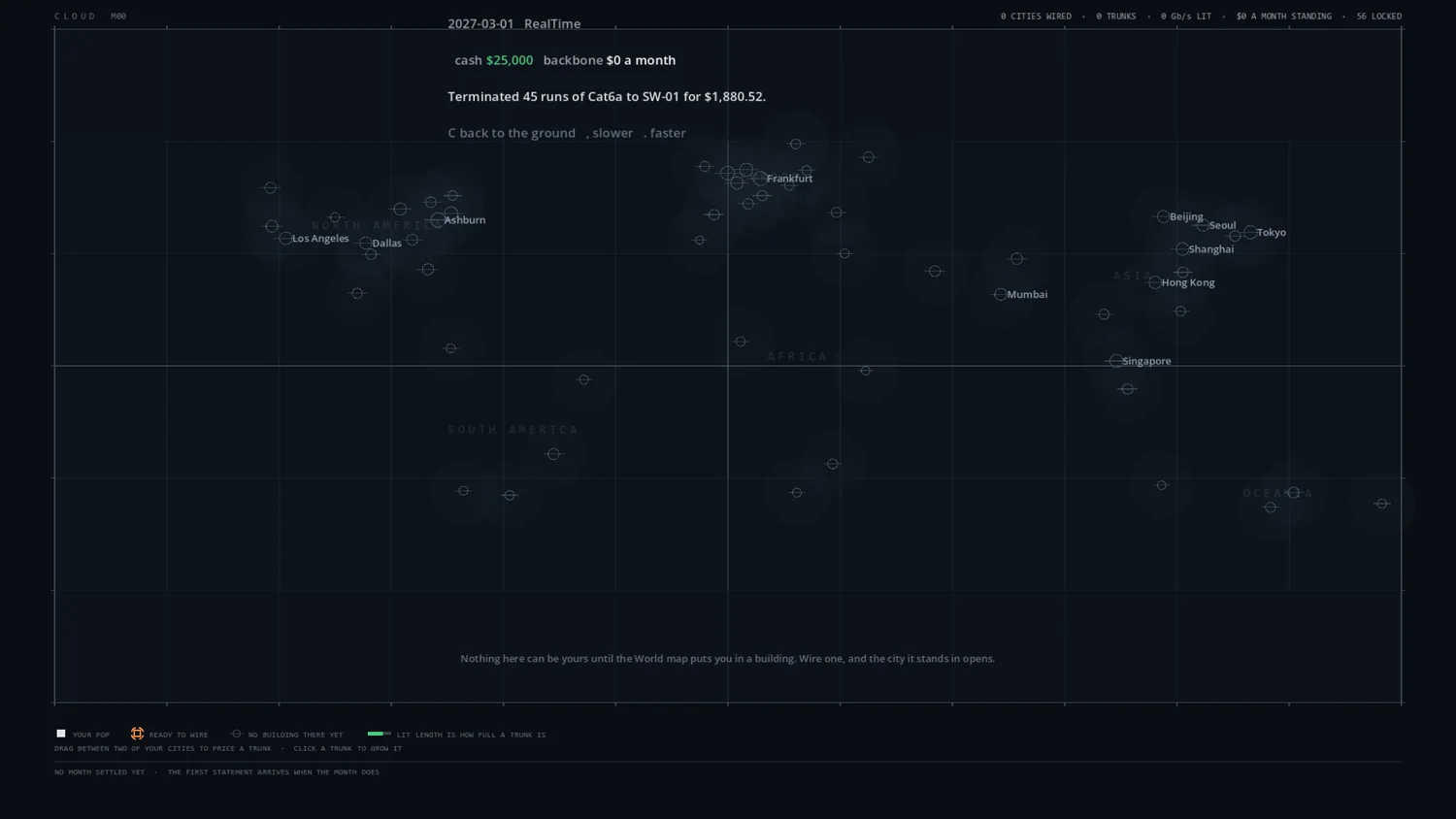Select the Beijing city marker
The width and height of the screenshot is (1456, 819).
(1163, 216)
